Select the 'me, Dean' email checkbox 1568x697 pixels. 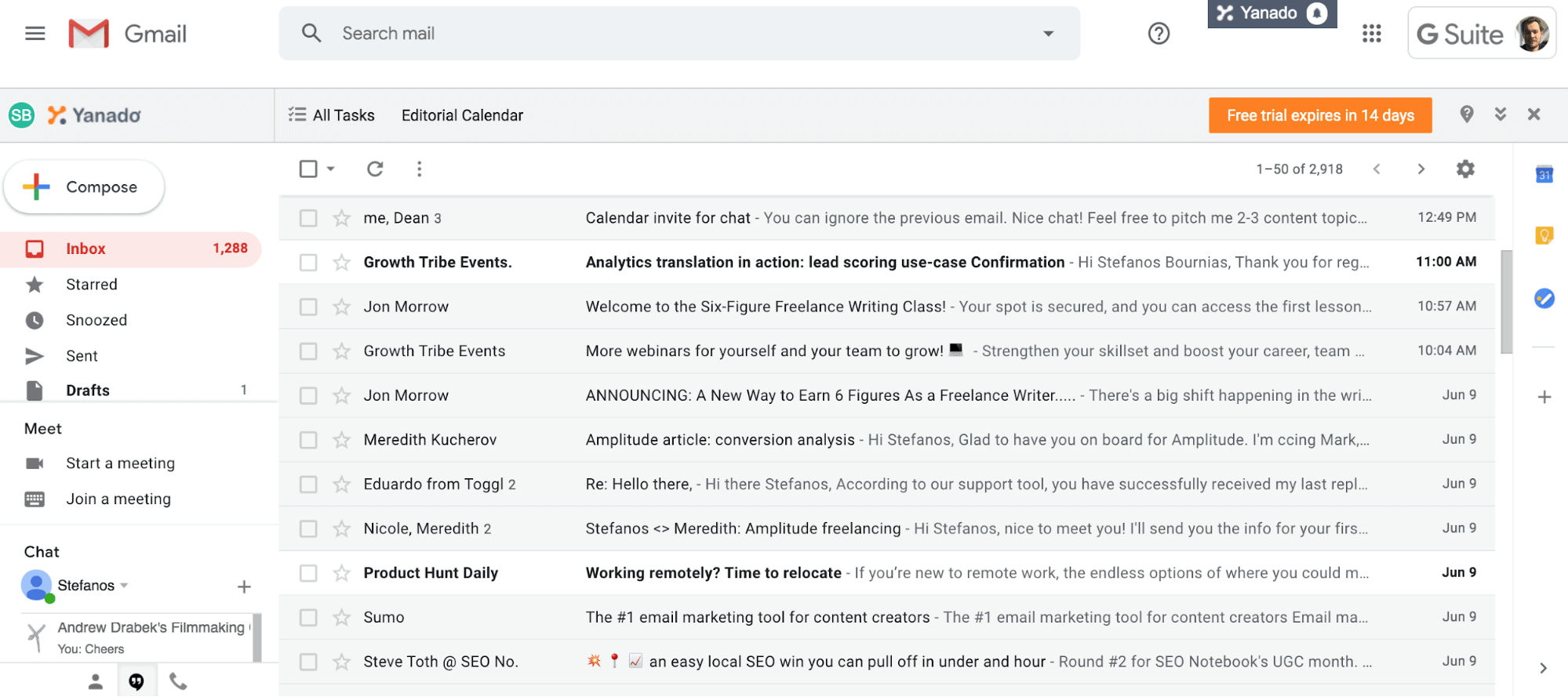pyautogui.click(x=308, y=218)
